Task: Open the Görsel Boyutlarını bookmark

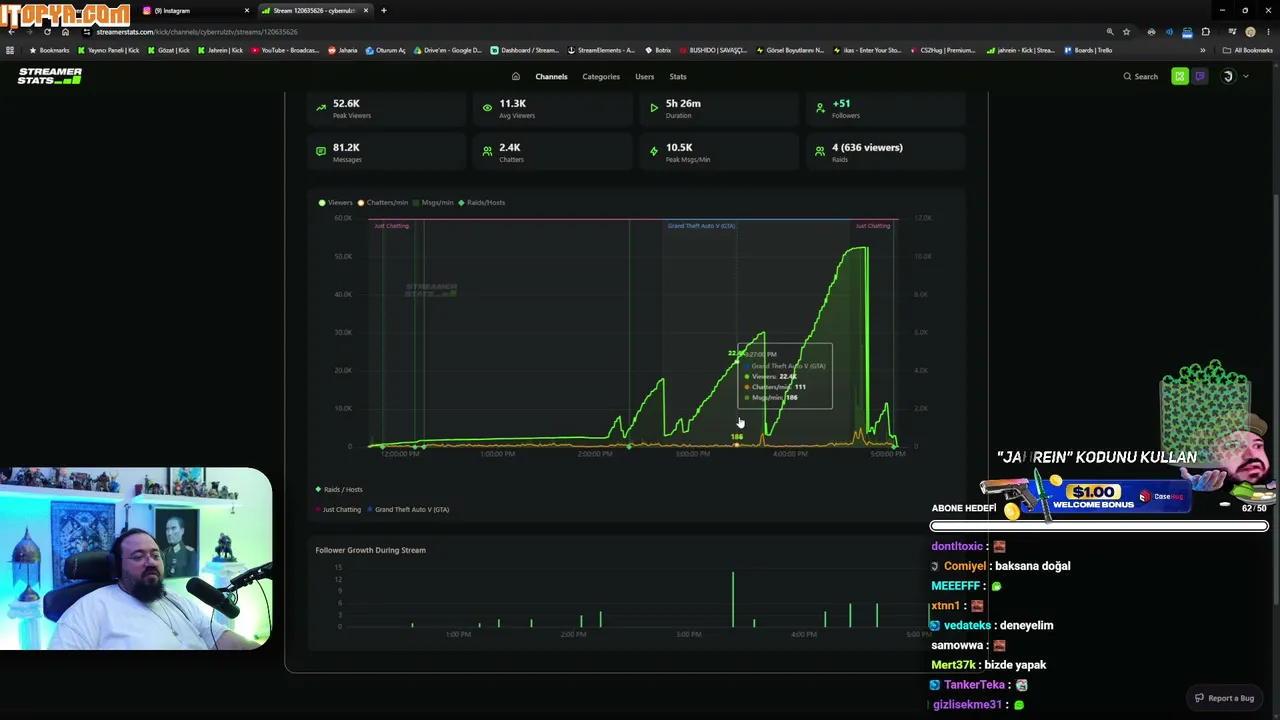Action: pos(790,50)
